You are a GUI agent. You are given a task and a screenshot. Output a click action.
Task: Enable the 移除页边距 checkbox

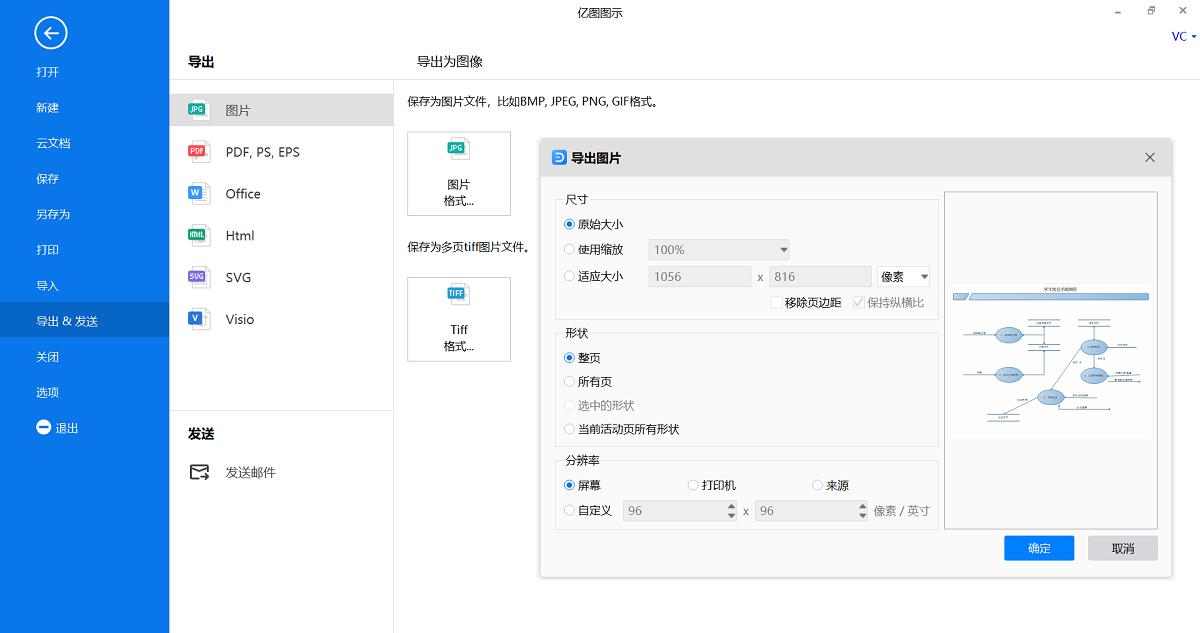(776, 302)
